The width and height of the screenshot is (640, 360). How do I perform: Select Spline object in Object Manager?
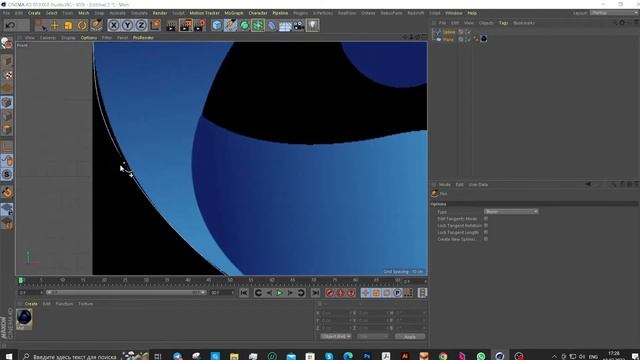[449, 32]
